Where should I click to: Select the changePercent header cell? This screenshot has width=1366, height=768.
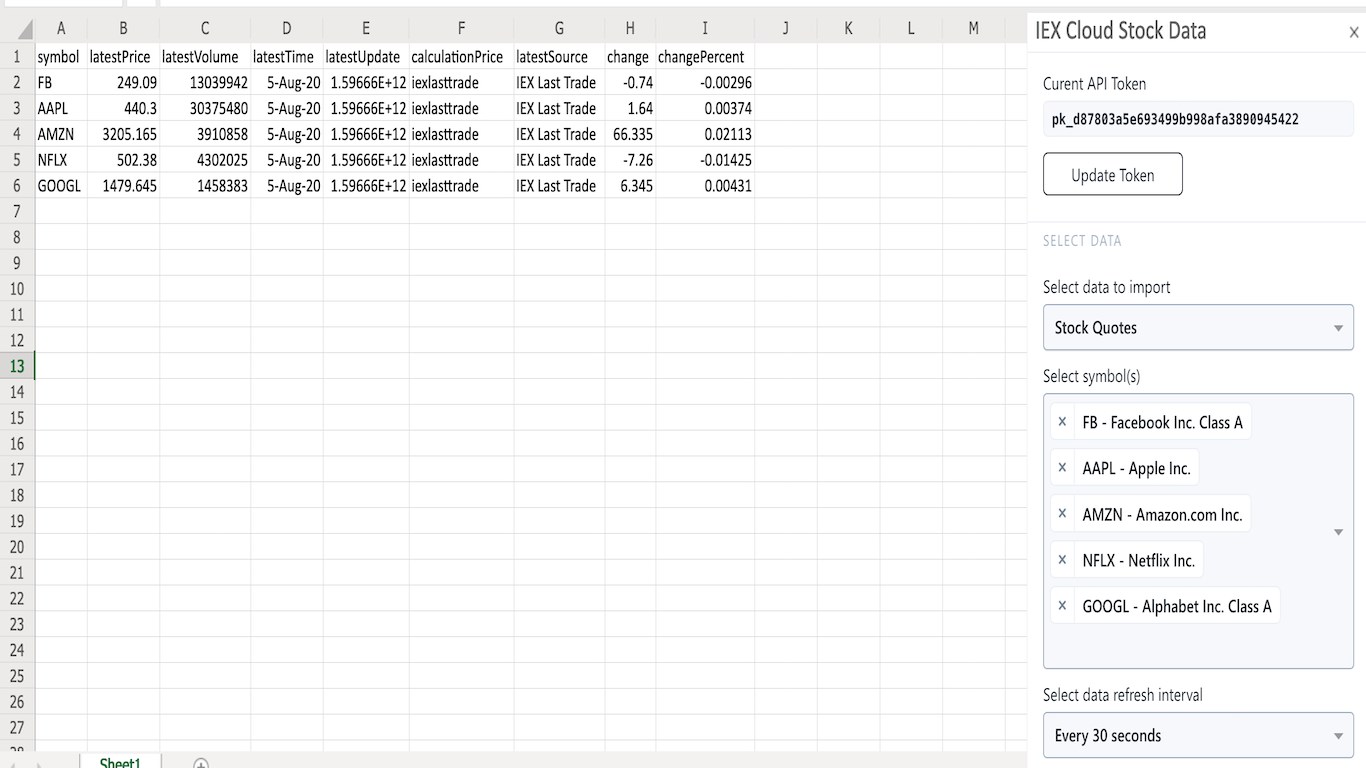tap(705, 57)
